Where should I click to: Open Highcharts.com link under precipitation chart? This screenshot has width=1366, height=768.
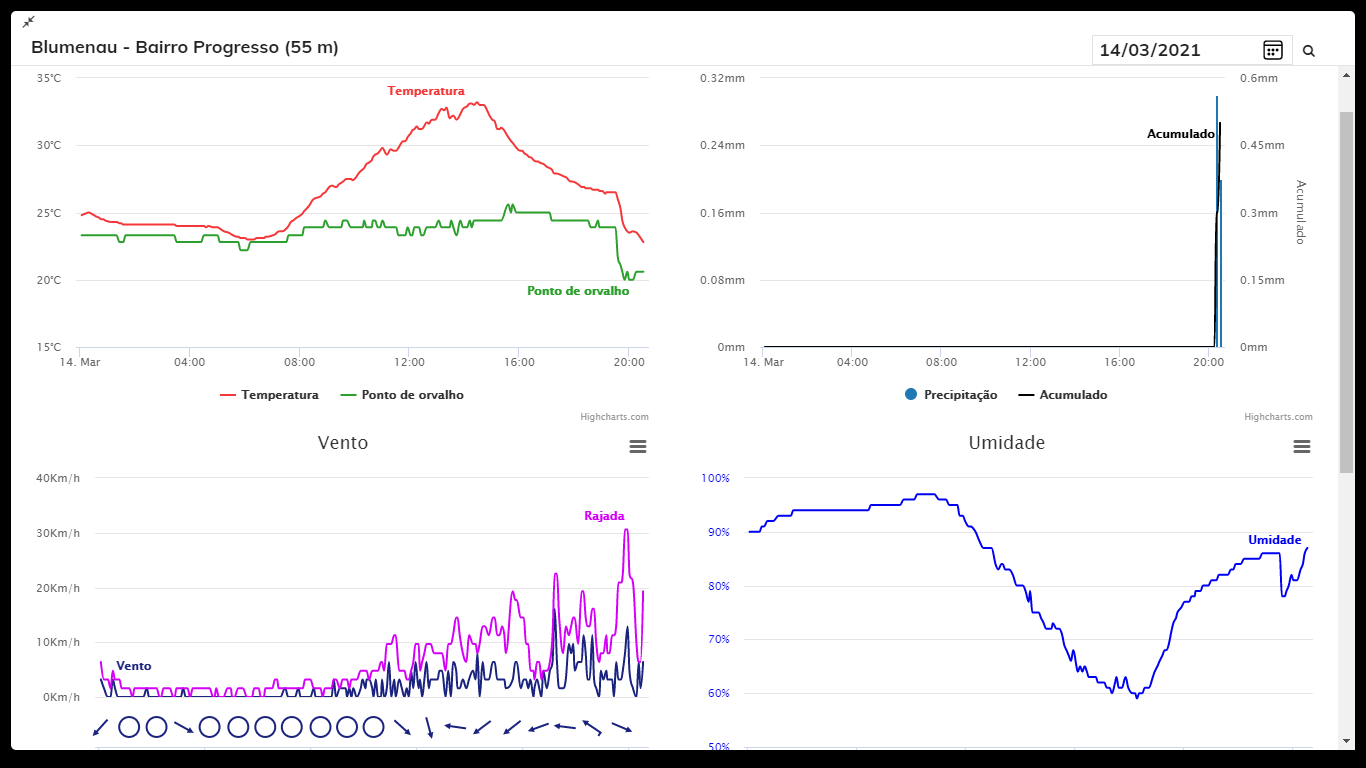[1278, 417]
